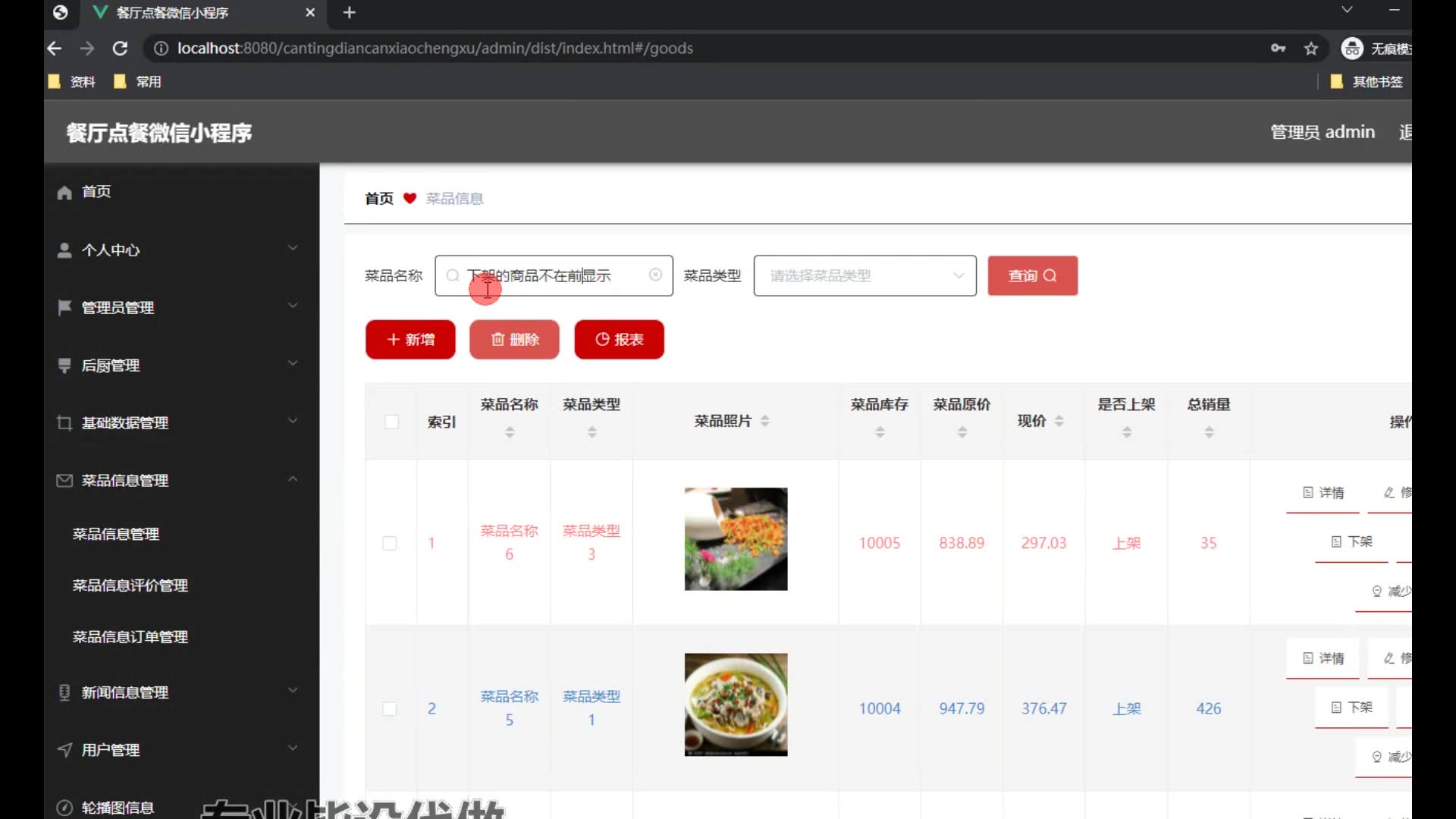Click the clear icon in 菜品名称 field
Image resolution: width=1456 pixels, height=819 pixels.
click(655, 275)
